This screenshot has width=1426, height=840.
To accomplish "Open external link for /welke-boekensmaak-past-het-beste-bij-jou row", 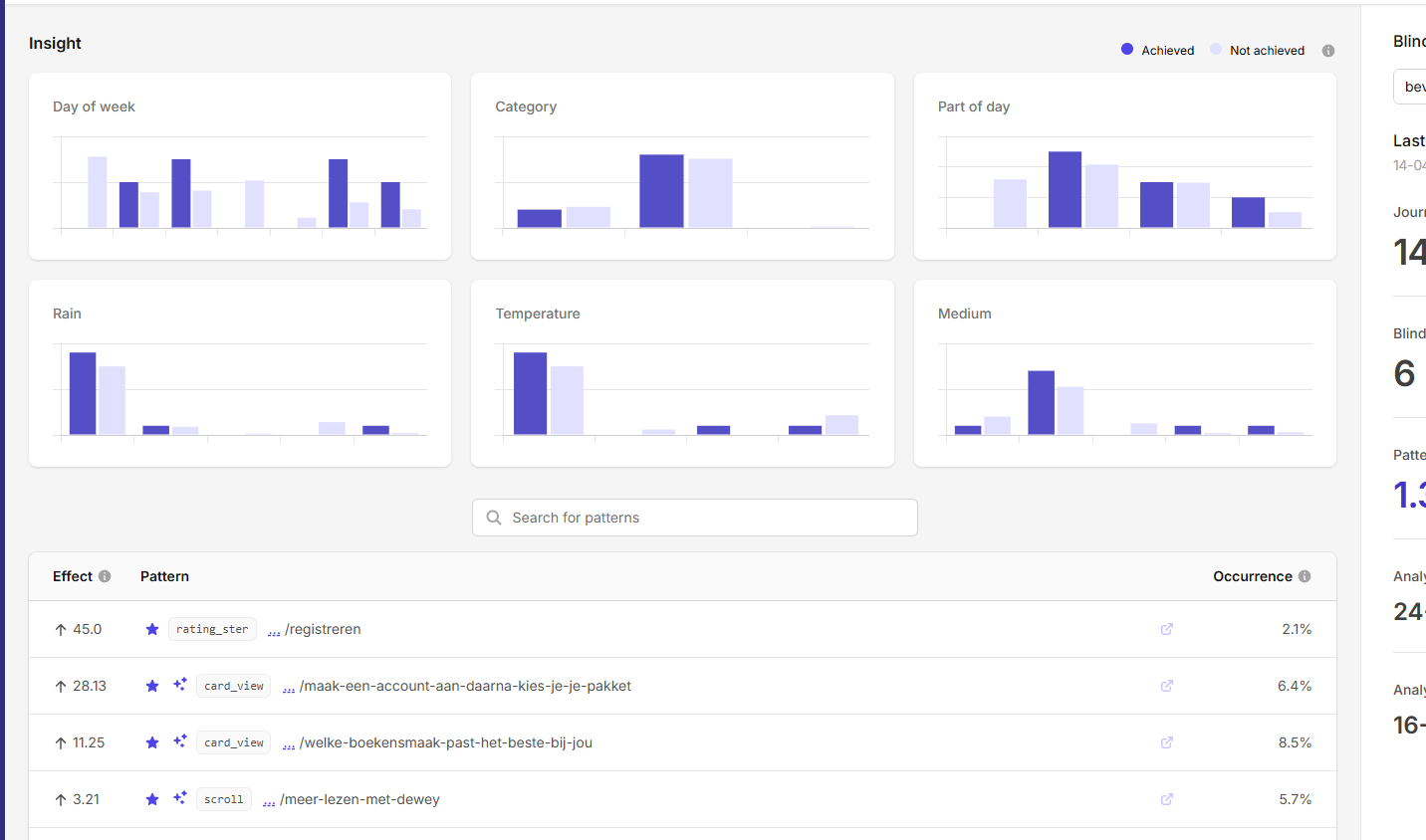I will [x=1167, y=742].
